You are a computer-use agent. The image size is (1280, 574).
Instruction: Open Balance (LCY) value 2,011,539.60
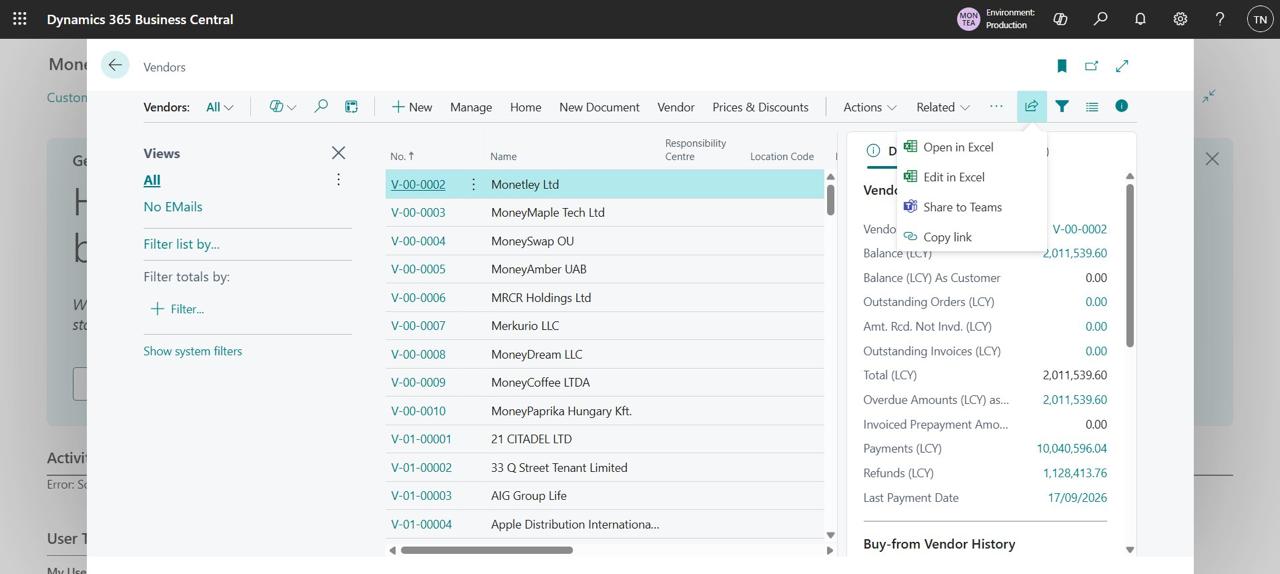tap(1075, 253)
